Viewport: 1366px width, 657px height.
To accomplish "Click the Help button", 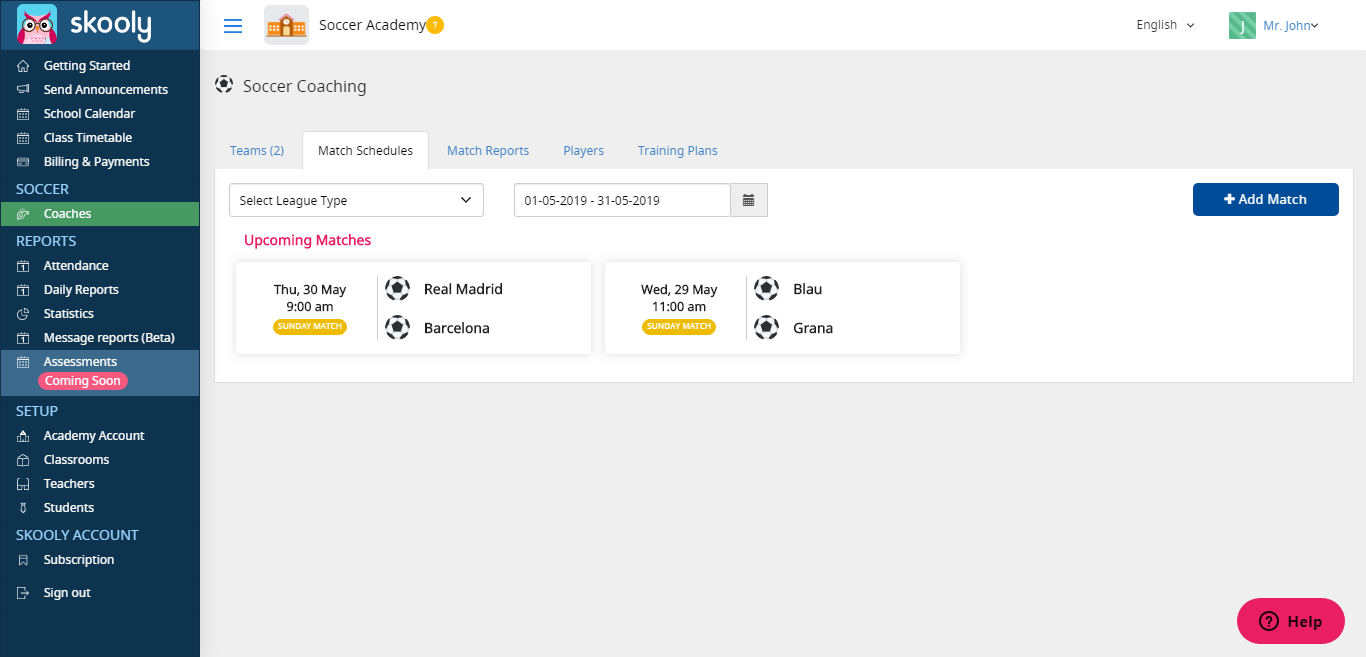I will point(1291,621).
